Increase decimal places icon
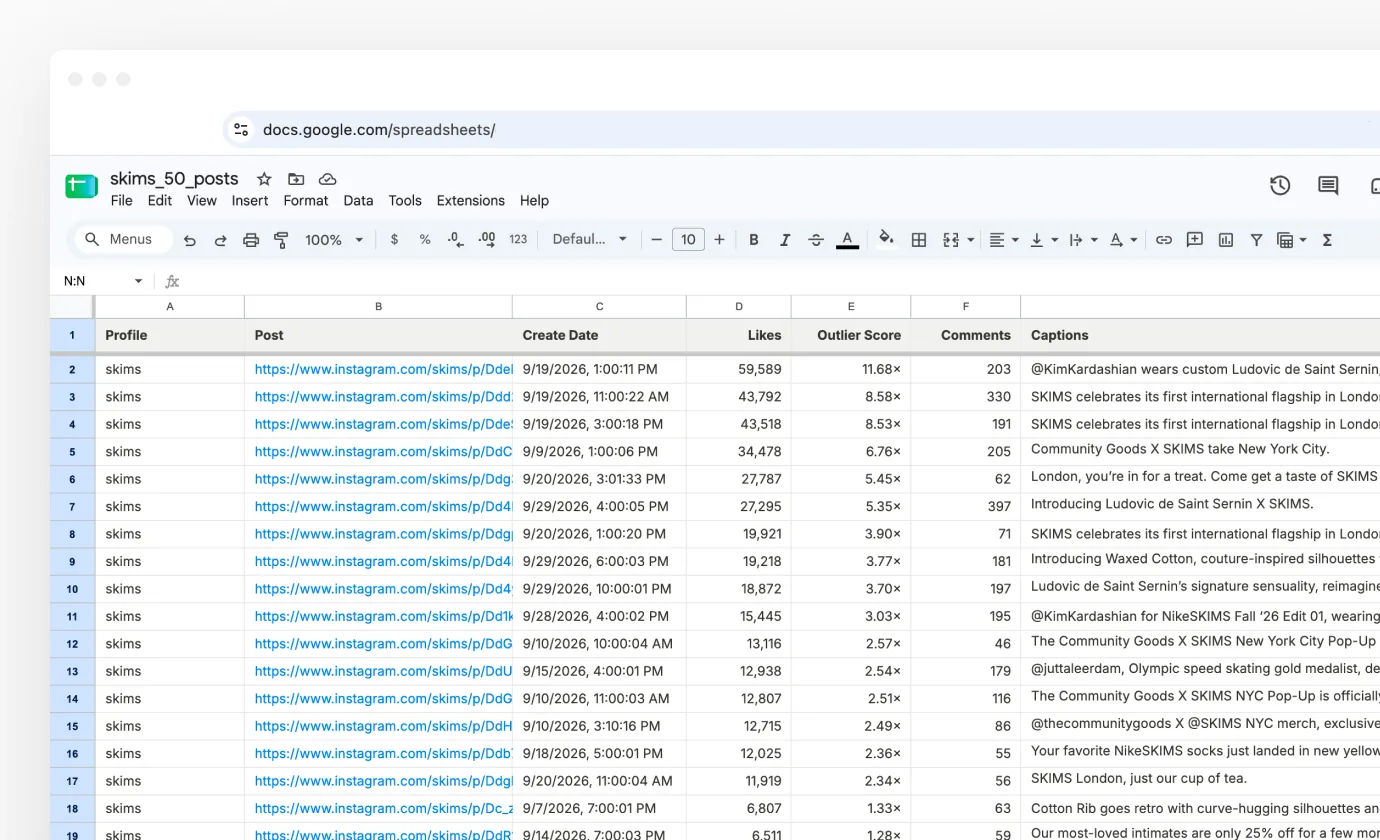1380x840 pixels. point(487,240)
